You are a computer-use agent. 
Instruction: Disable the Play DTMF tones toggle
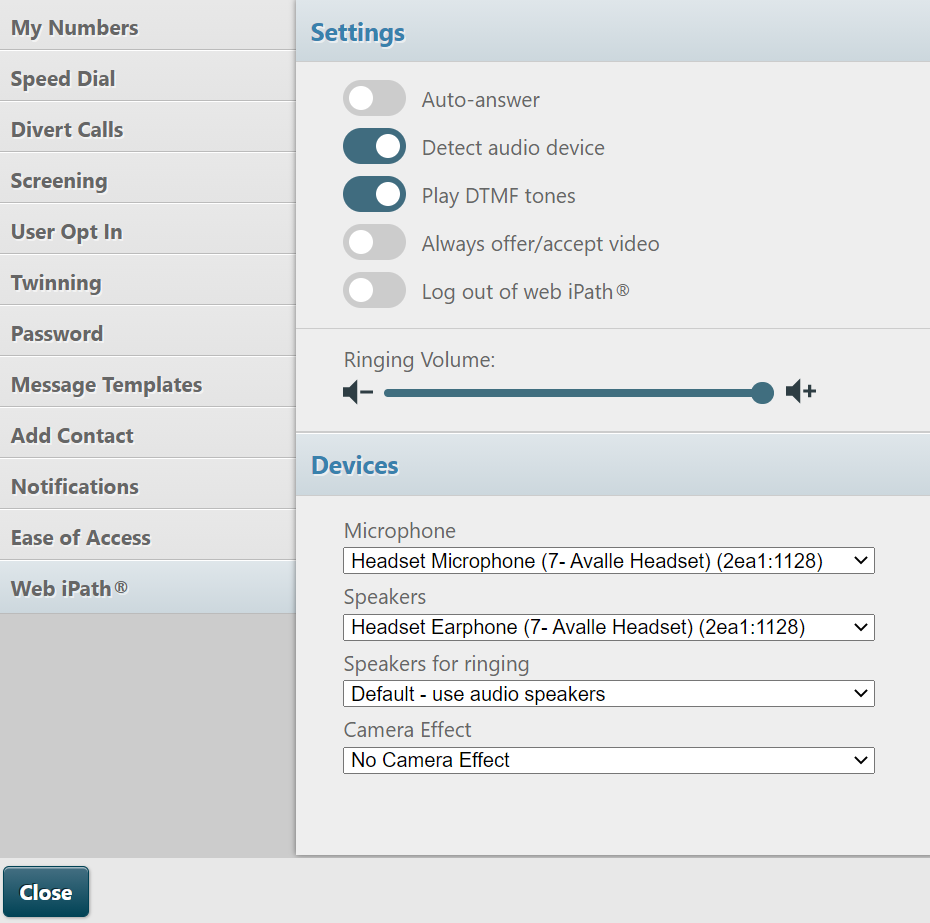pos(374,194)
